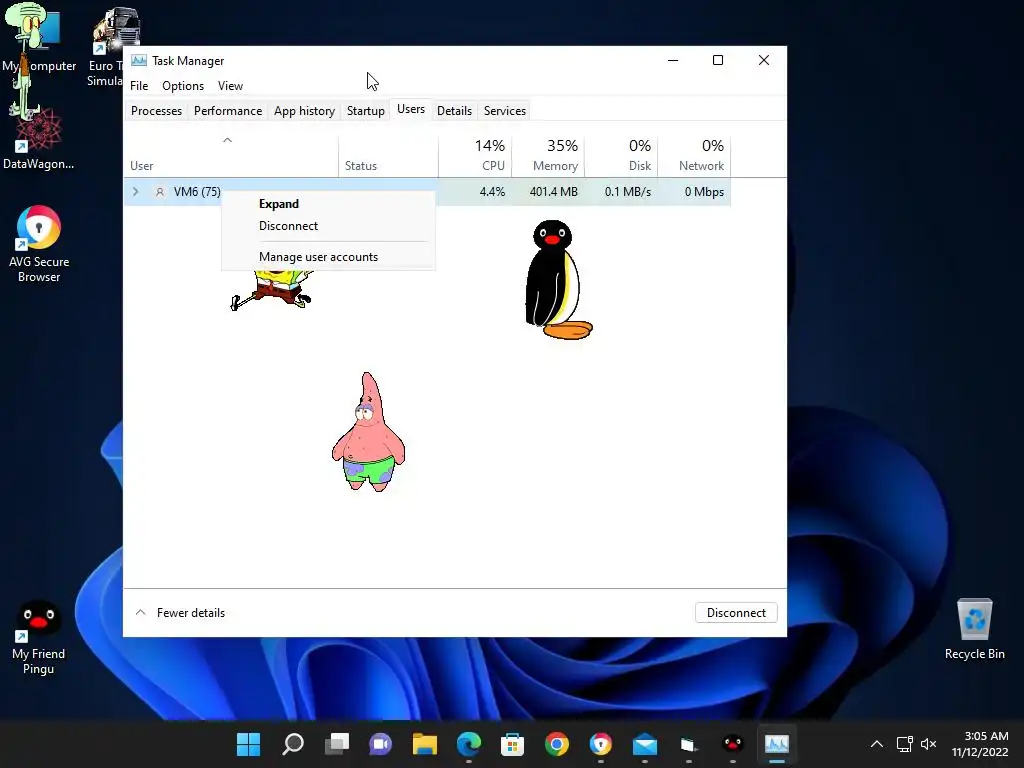The height and width of the screenshot is (768, 1024).
Task: Open the File menu
Action: pos(139,86)
